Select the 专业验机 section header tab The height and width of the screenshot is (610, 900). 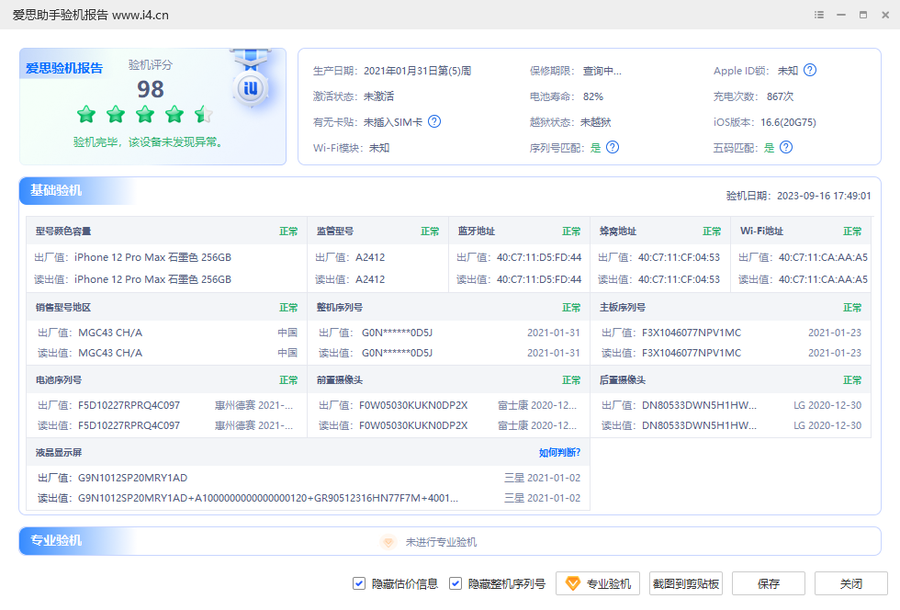[56, 541]
